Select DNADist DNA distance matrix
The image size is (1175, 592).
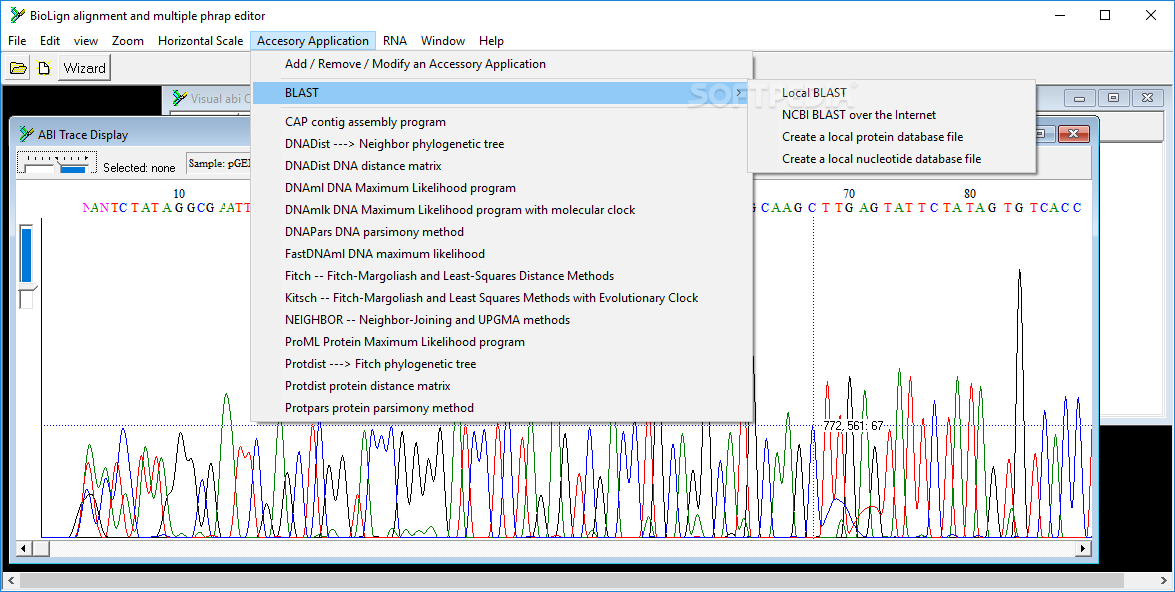click(x=502, y=166)
